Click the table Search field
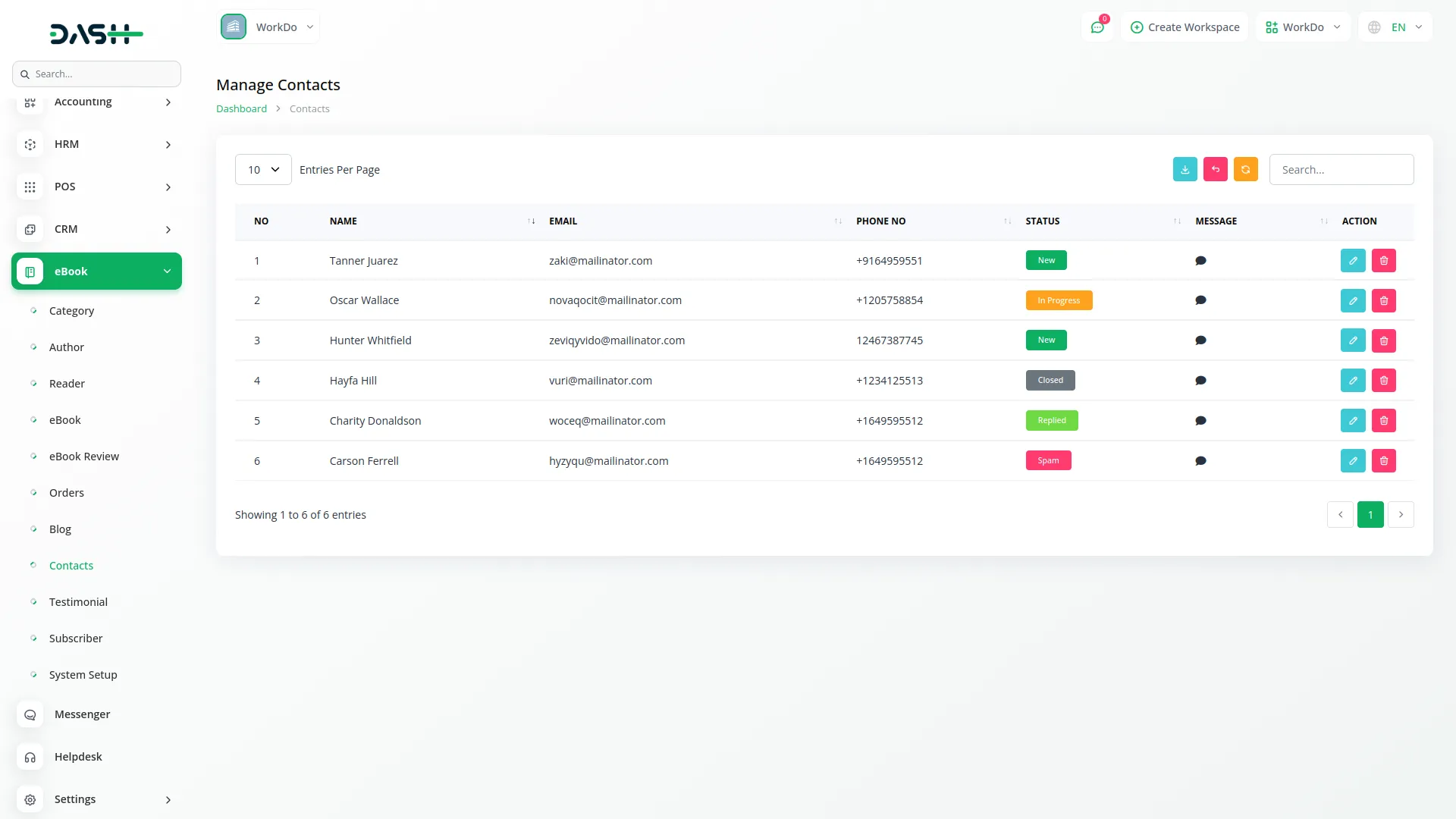Screen dimensions: 1456x819 coord(1341,169)
